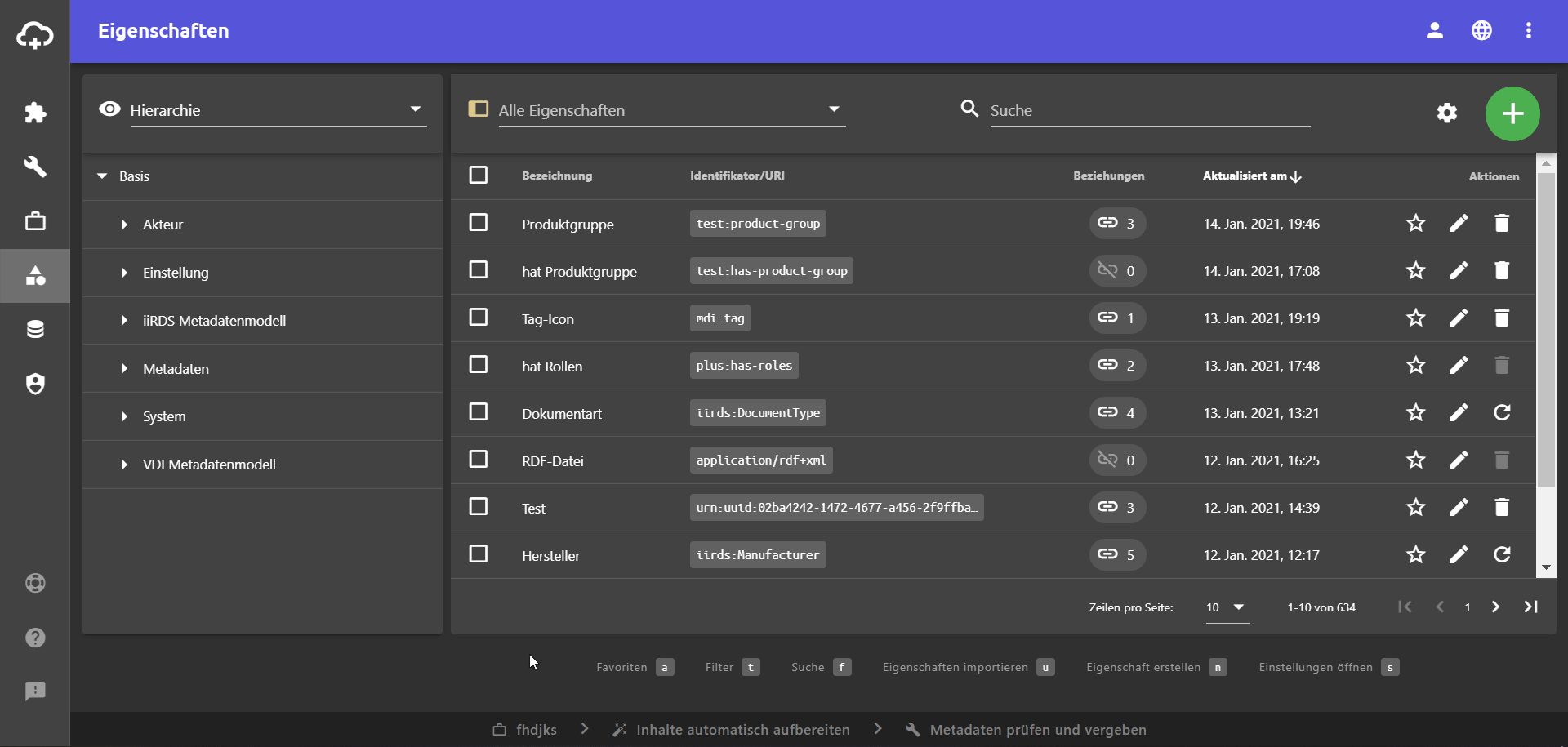Go to the next page

pos(1495,607)
